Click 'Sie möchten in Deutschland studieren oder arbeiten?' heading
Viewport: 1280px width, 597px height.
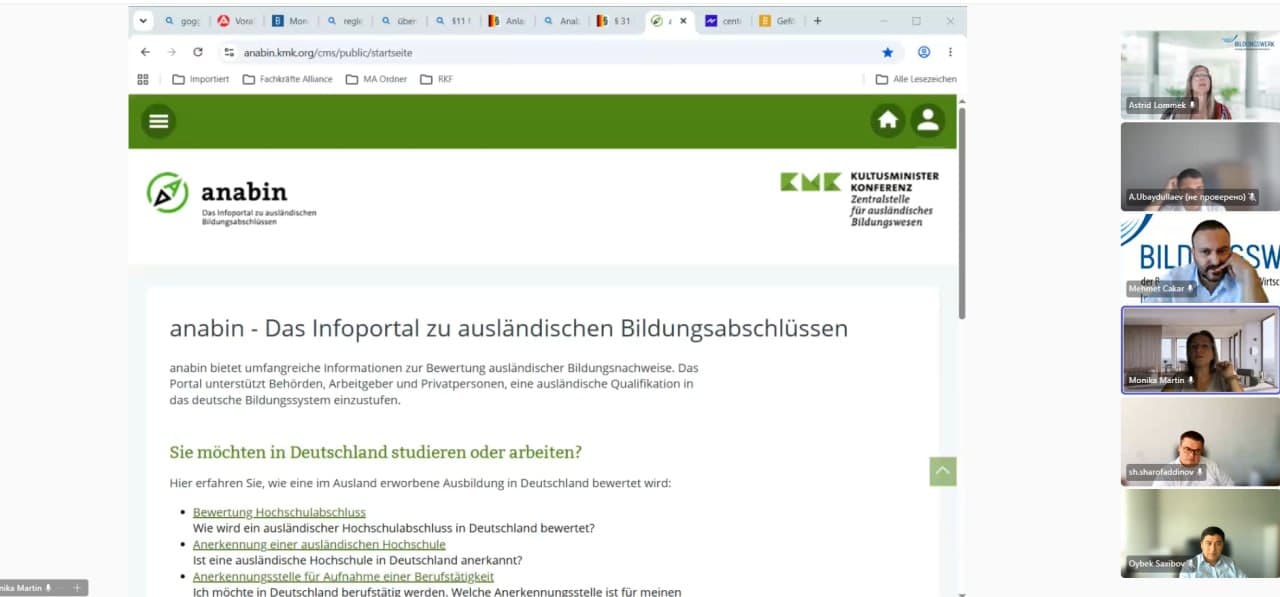375,452
